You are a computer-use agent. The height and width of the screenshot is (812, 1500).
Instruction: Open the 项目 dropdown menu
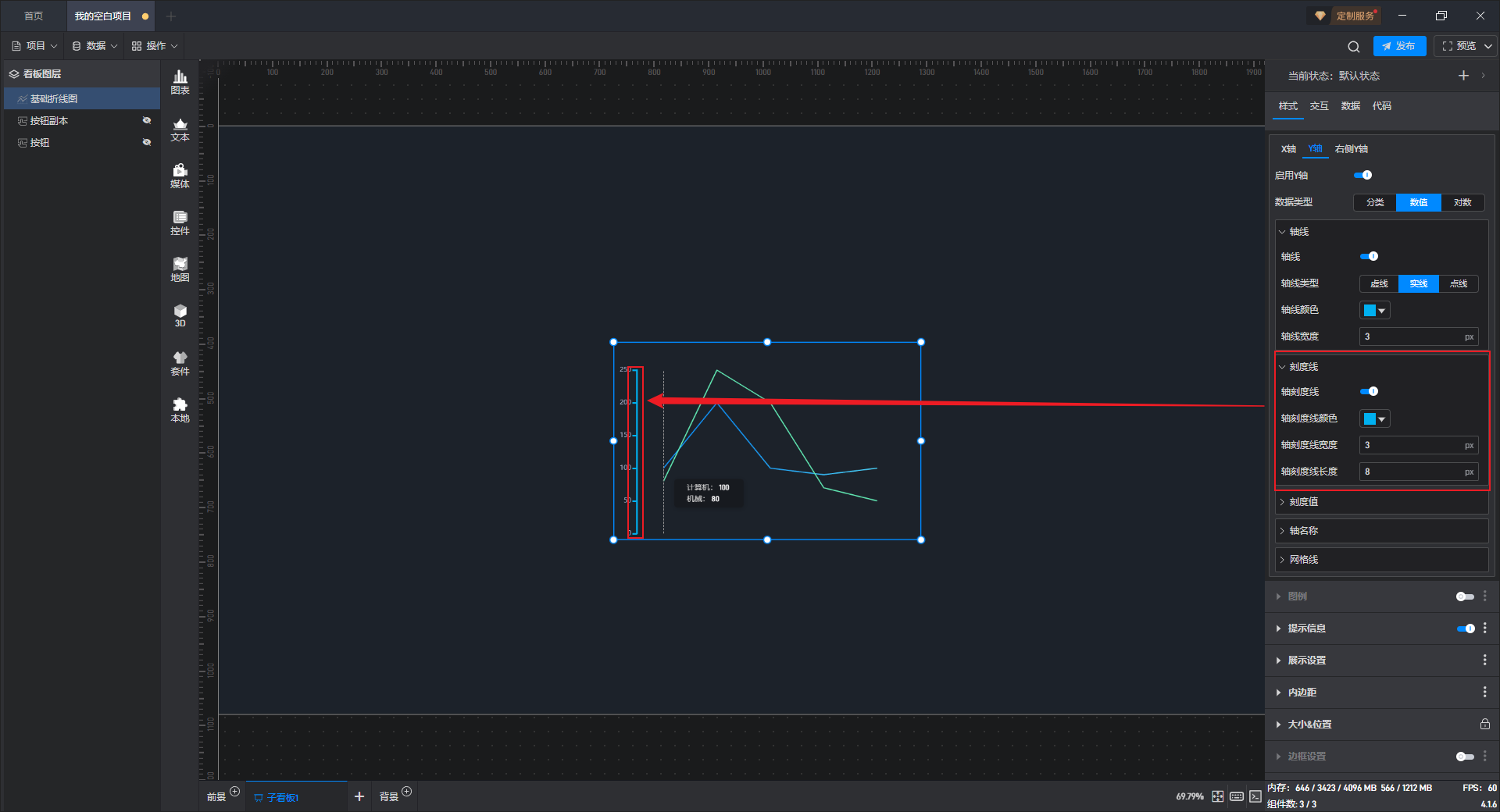point(35,46)
